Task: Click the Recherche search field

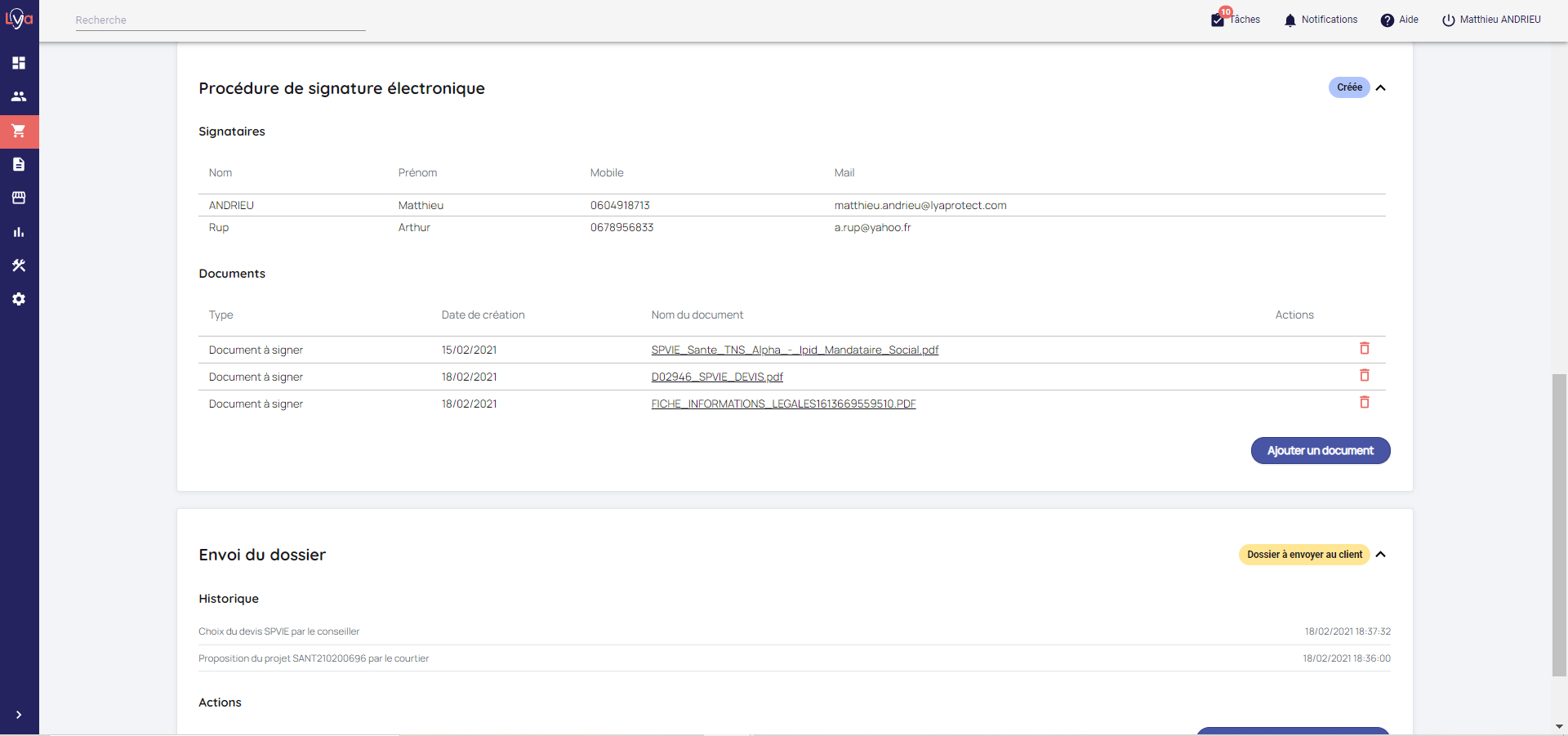Action: point(220,20)
